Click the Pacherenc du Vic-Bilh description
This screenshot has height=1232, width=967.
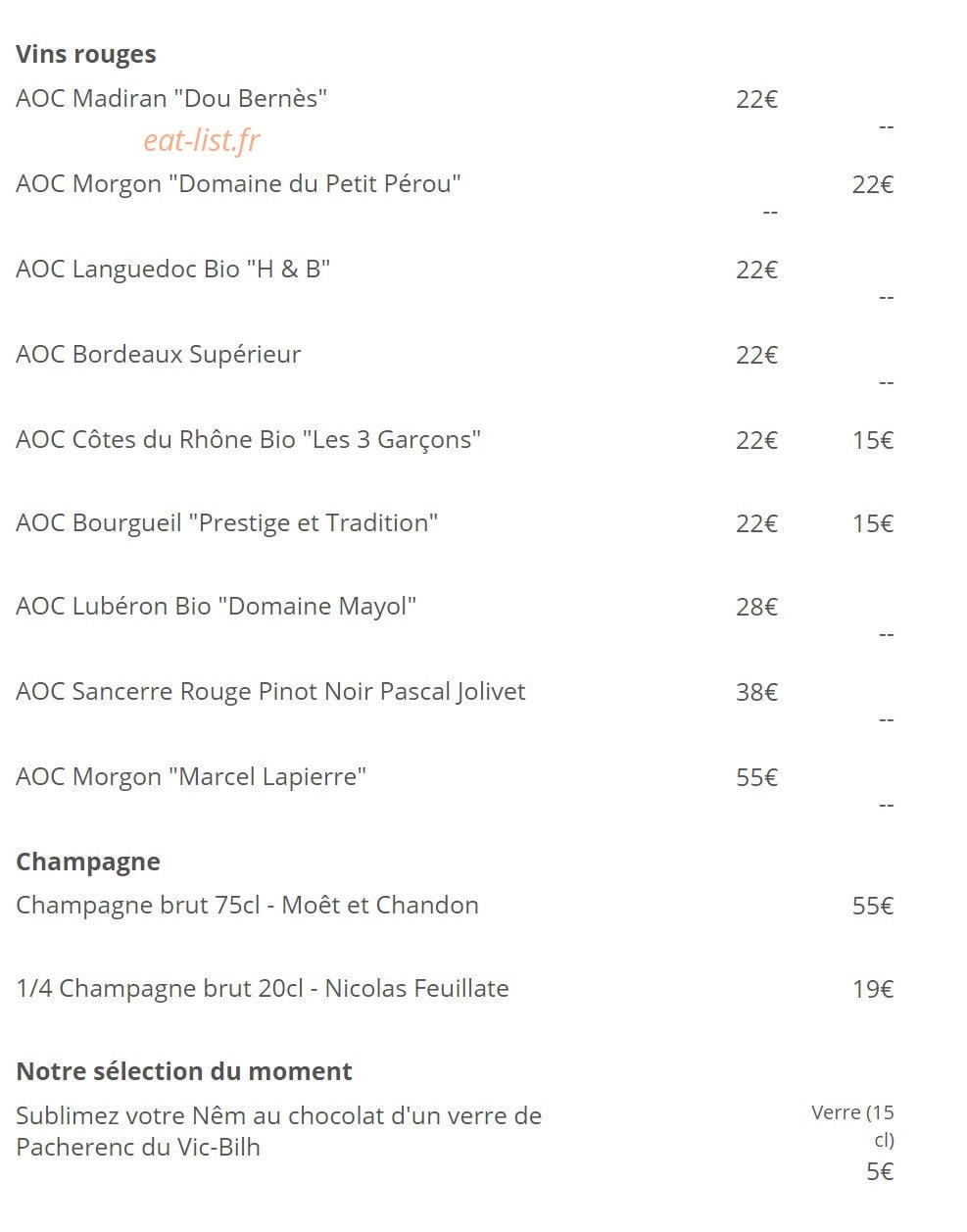pyautogui.click(x=279, y=1131)
